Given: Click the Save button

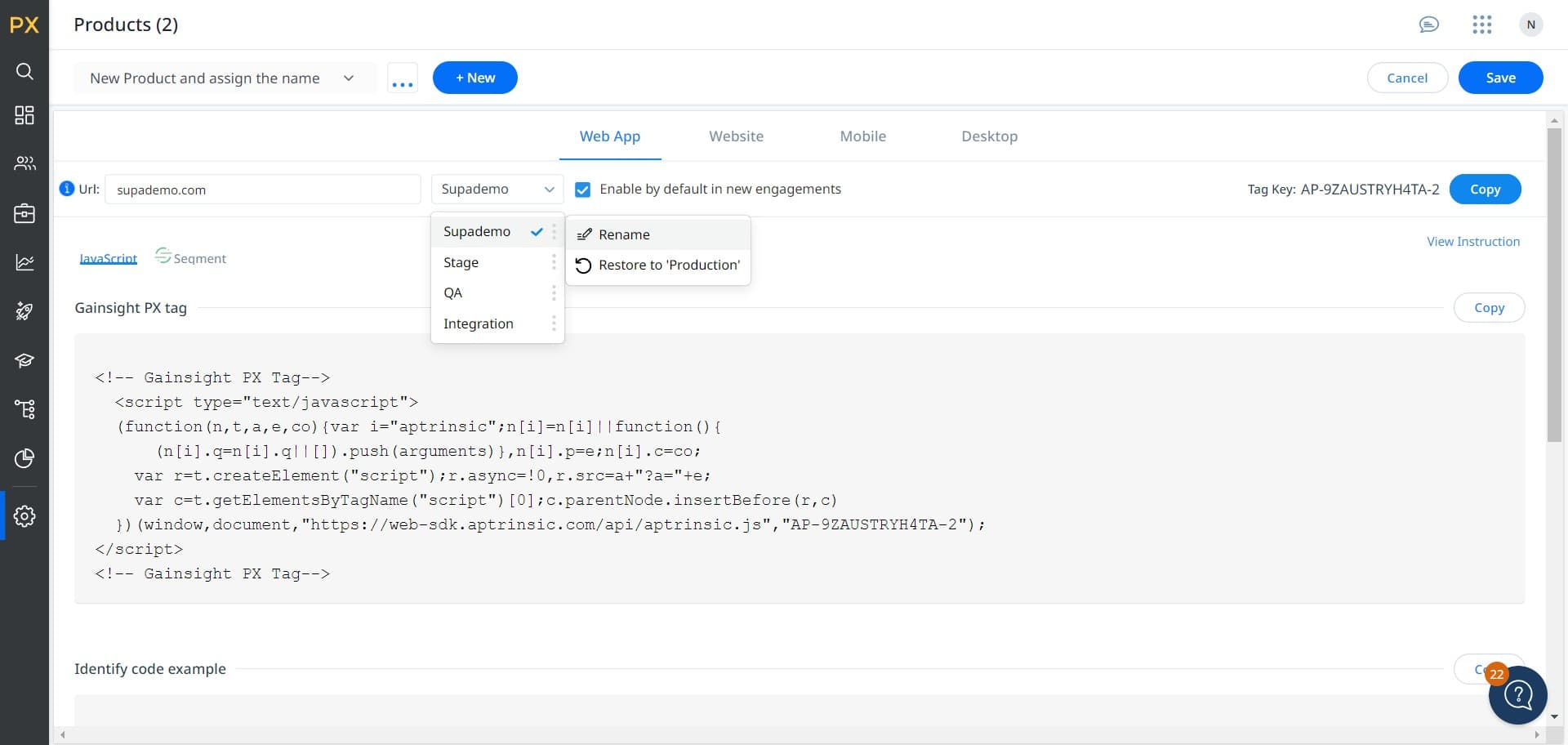Looking at the screenshot, I should (1500, 78).
